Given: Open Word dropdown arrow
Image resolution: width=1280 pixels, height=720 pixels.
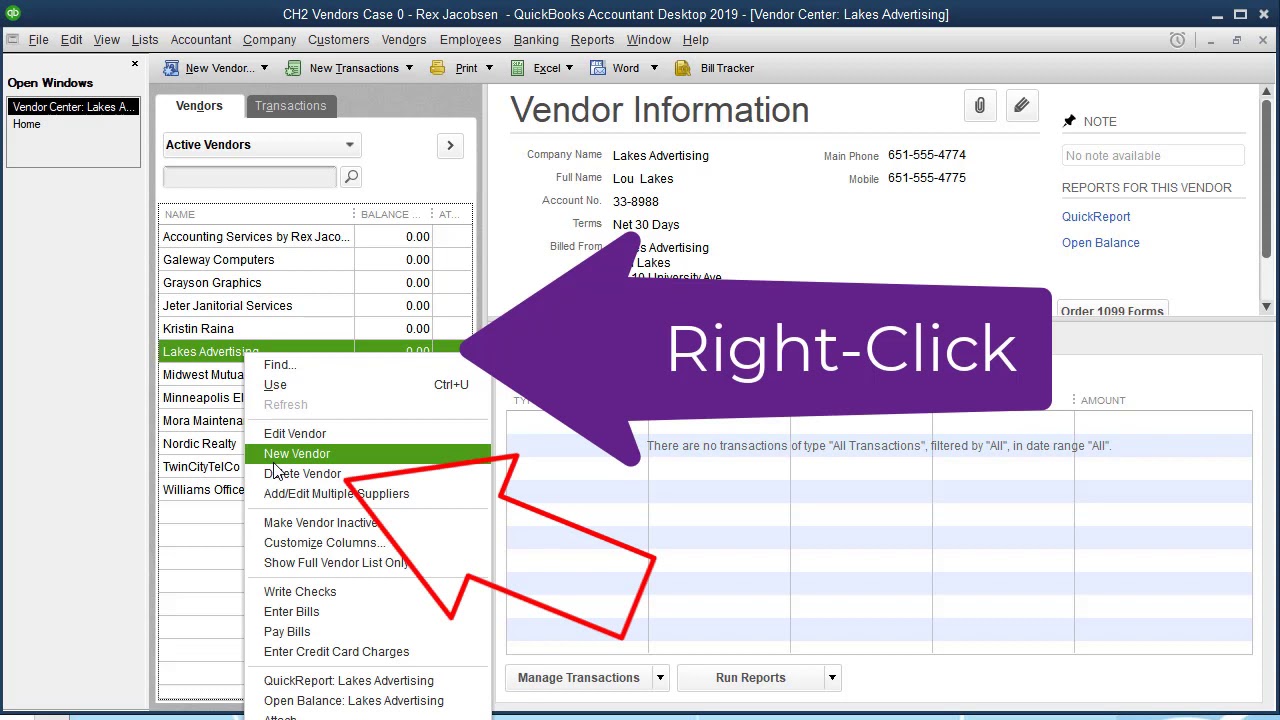Looking at the screenshot, I should click(654, 68).
